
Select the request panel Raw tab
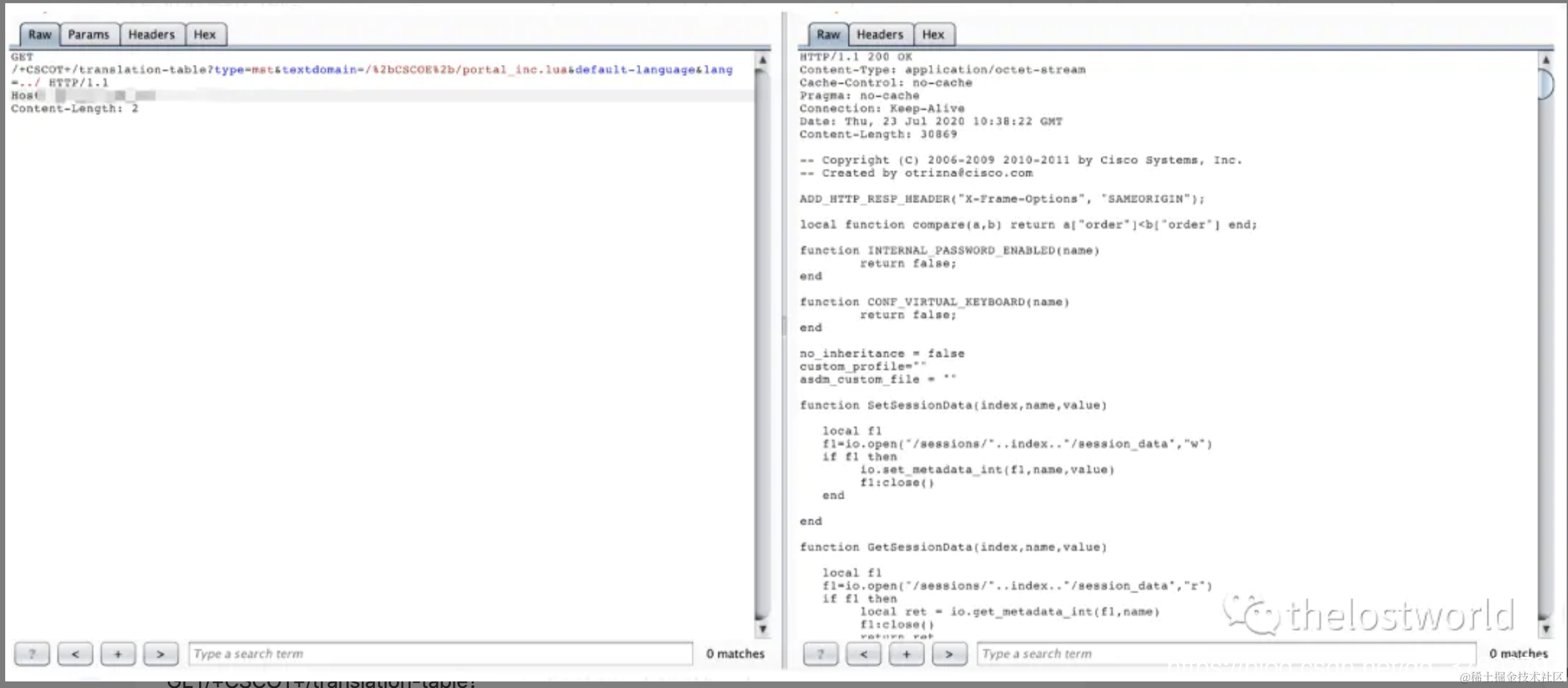click(40, 34)
